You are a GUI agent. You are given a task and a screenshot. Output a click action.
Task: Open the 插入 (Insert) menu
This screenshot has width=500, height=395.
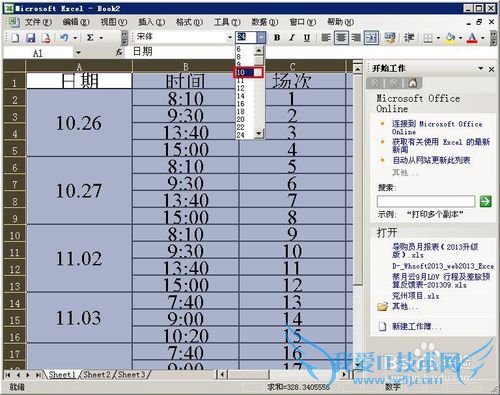point(152,22)
